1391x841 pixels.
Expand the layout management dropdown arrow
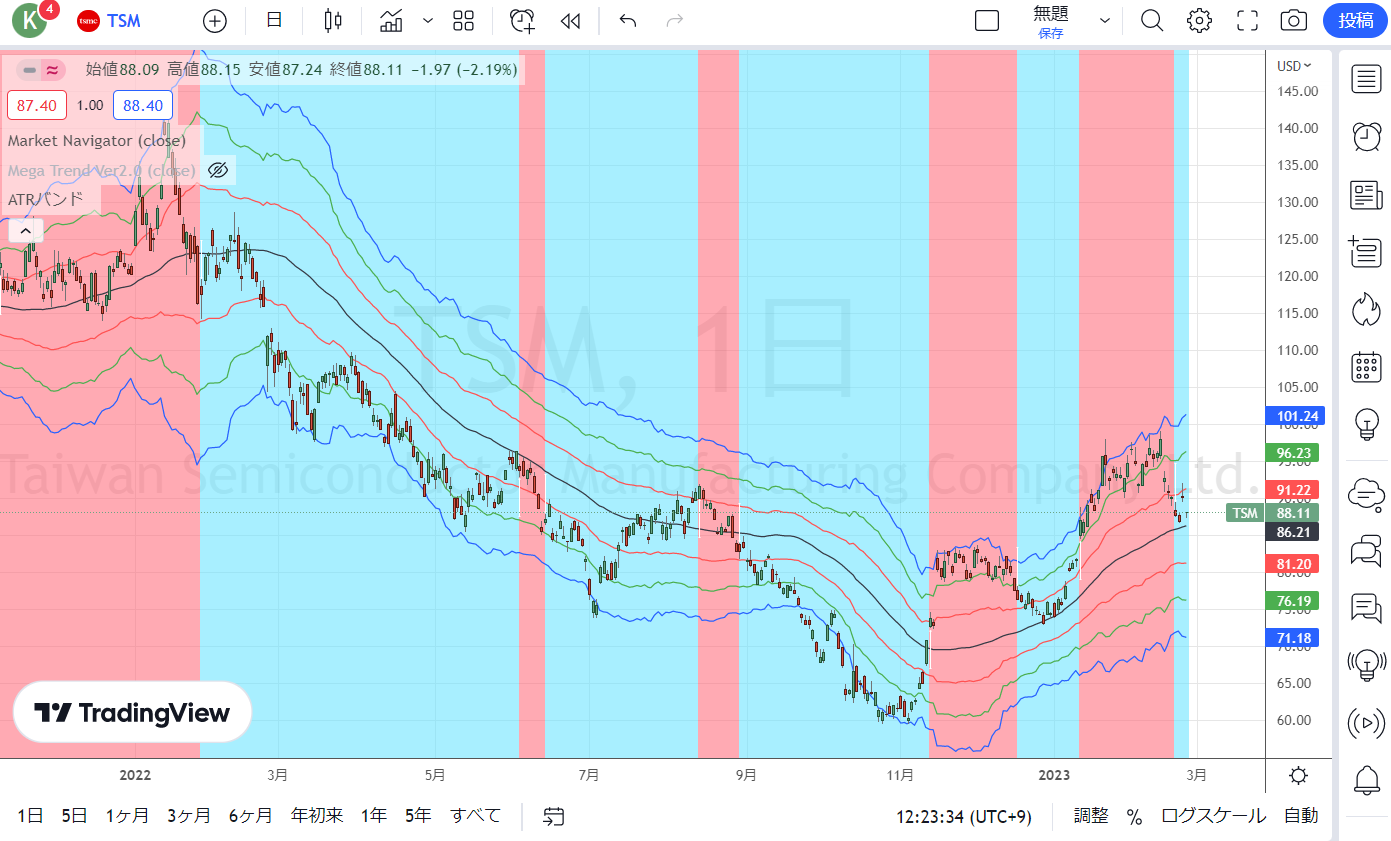(x=1105, y=20)
